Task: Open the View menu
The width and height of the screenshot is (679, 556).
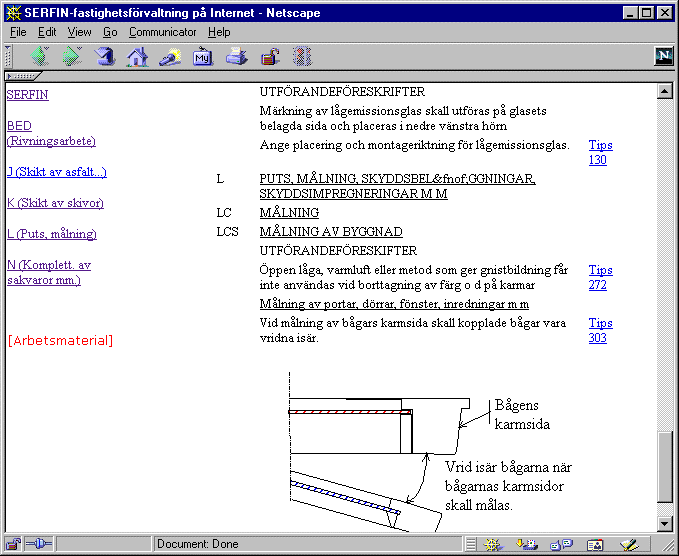Action: pos(79,32)
